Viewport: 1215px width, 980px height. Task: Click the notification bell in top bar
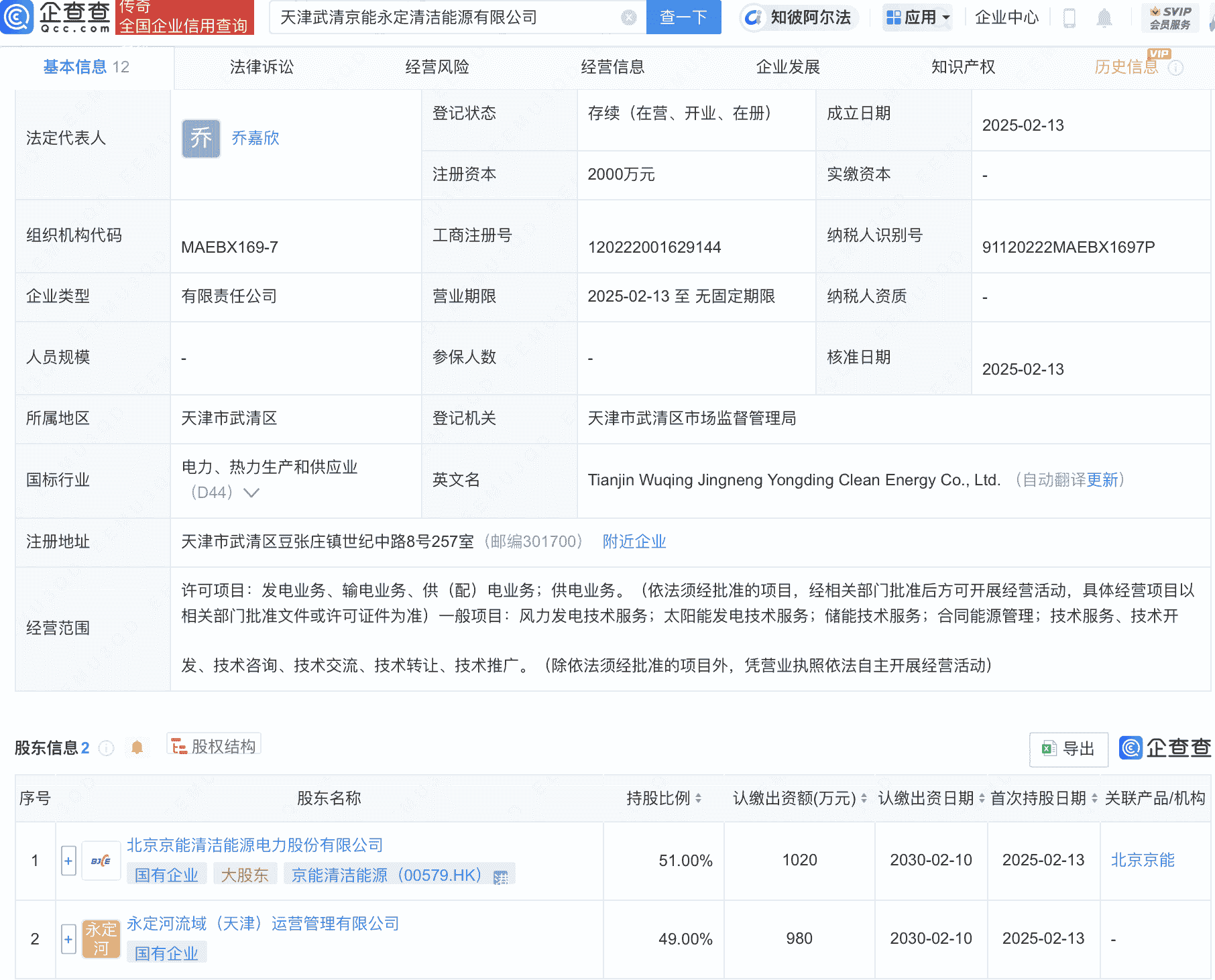coord(1105,18)
